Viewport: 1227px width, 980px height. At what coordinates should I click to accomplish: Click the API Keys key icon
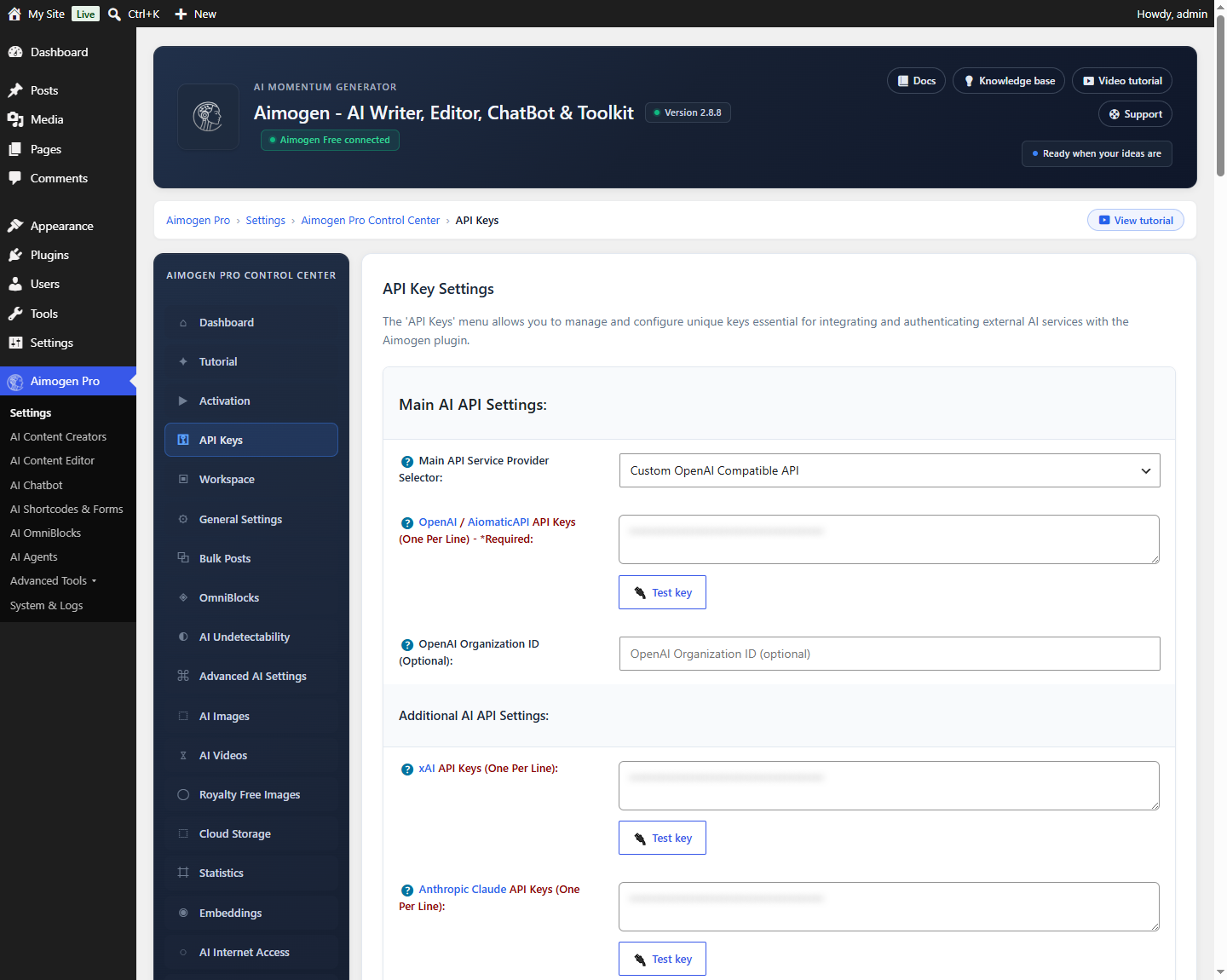(183, 440)
